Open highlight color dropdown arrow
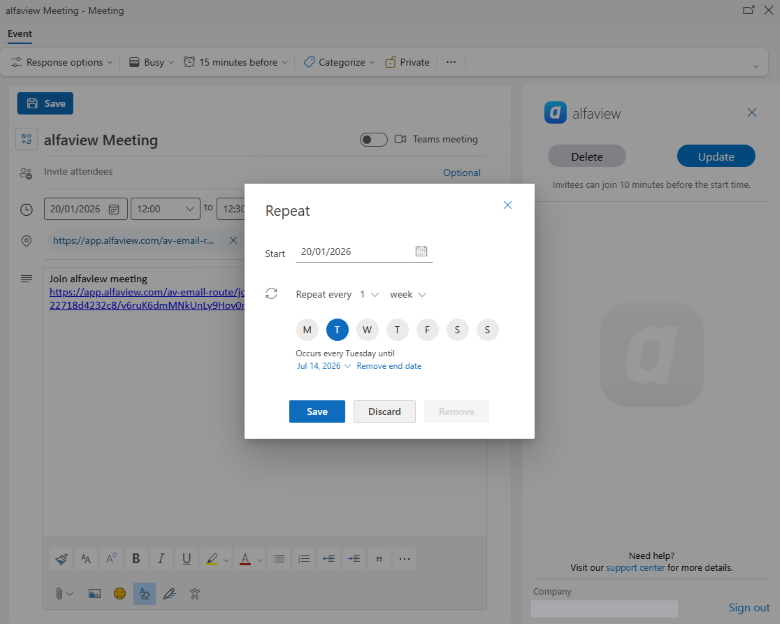This screenshot has width=780, height=624. point(226,560)
